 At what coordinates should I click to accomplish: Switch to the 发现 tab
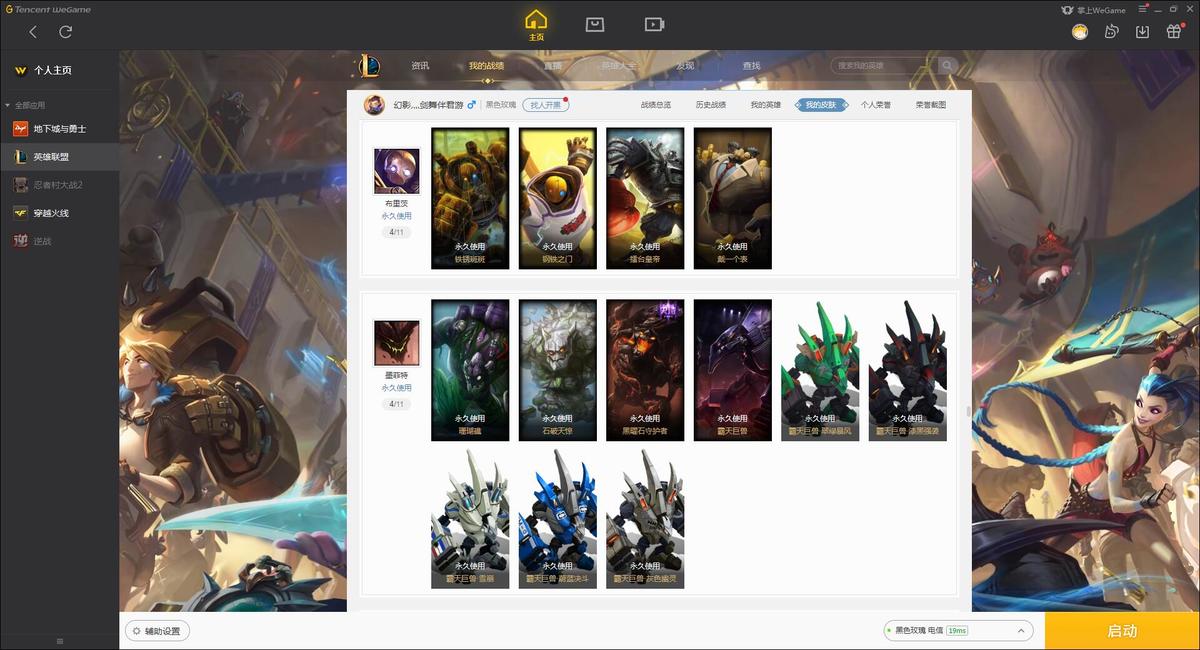[685, 66]
